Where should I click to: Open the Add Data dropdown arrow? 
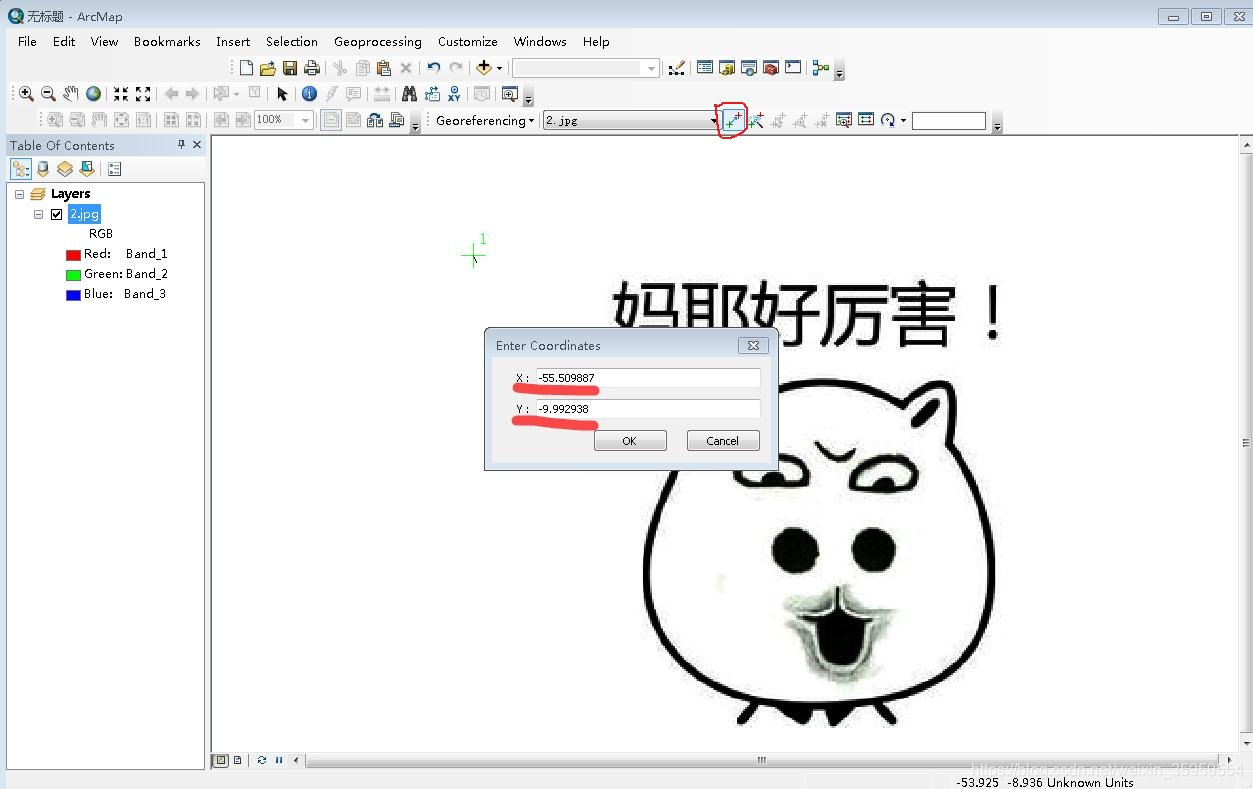click(500, 68)
